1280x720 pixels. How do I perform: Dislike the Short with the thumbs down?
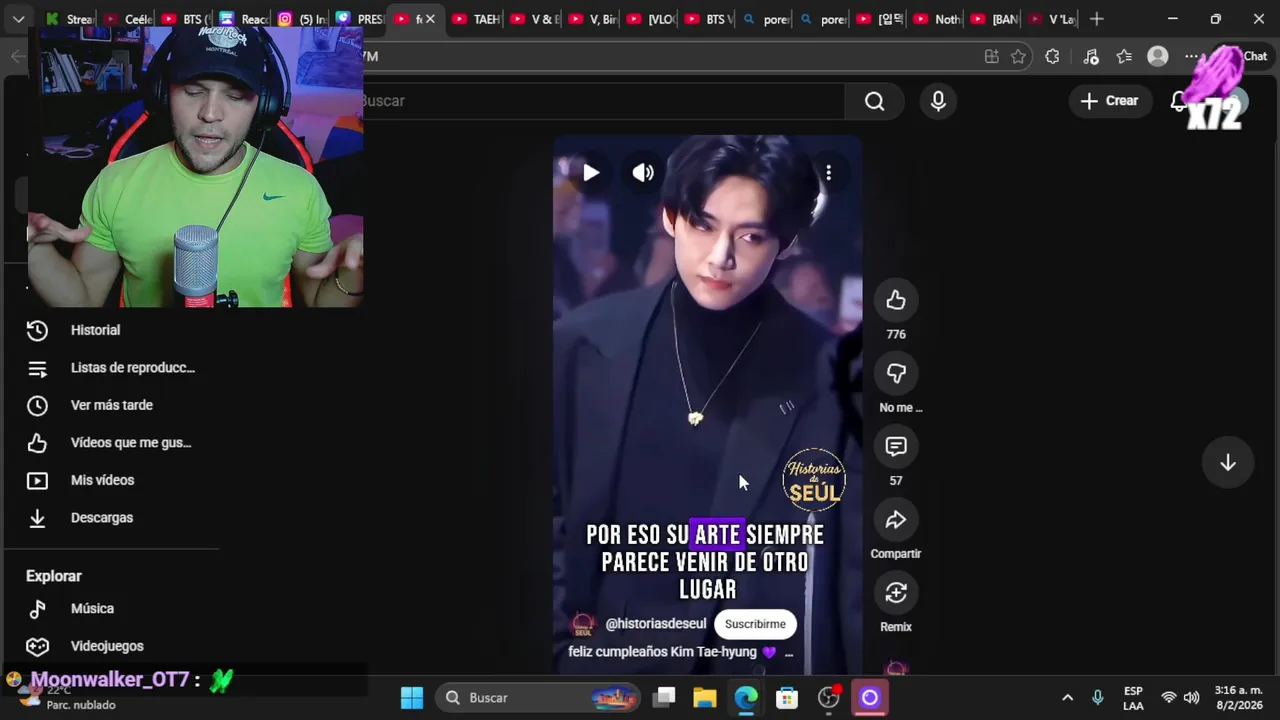click(x=896, y=373)
